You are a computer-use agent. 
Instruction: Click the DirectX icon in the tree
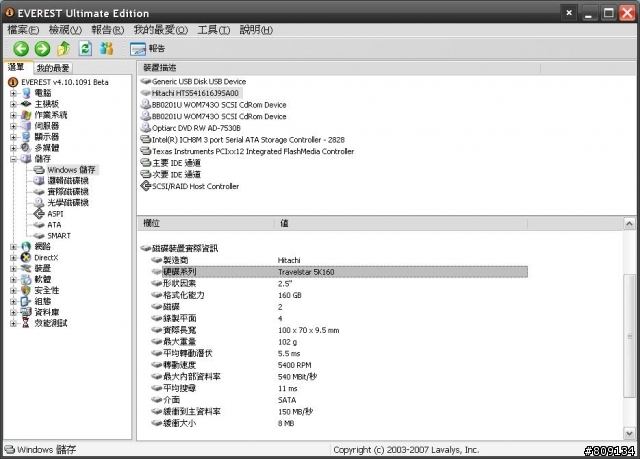click(26, 257)
